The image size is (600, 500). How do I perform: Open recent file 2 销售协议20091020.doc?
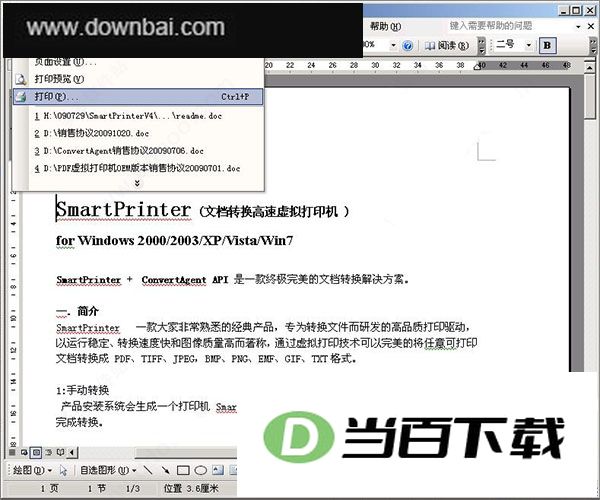coord(139,133)
